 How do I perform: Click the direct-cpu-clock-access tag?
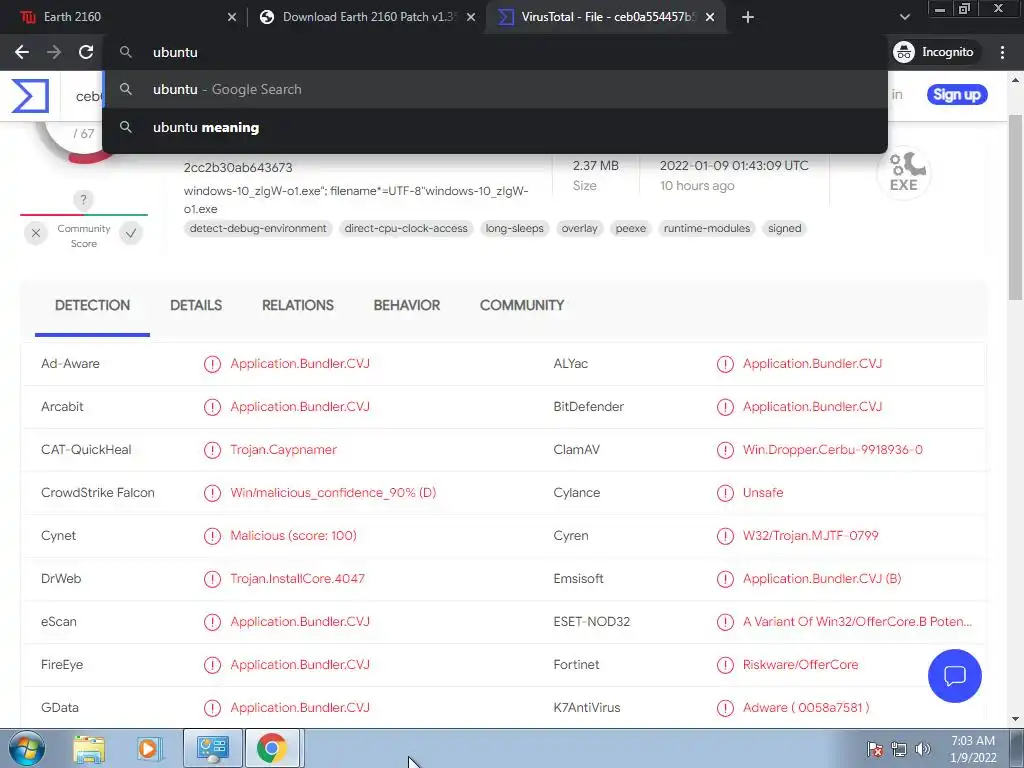pyautogui.click(x=406, y=229)
